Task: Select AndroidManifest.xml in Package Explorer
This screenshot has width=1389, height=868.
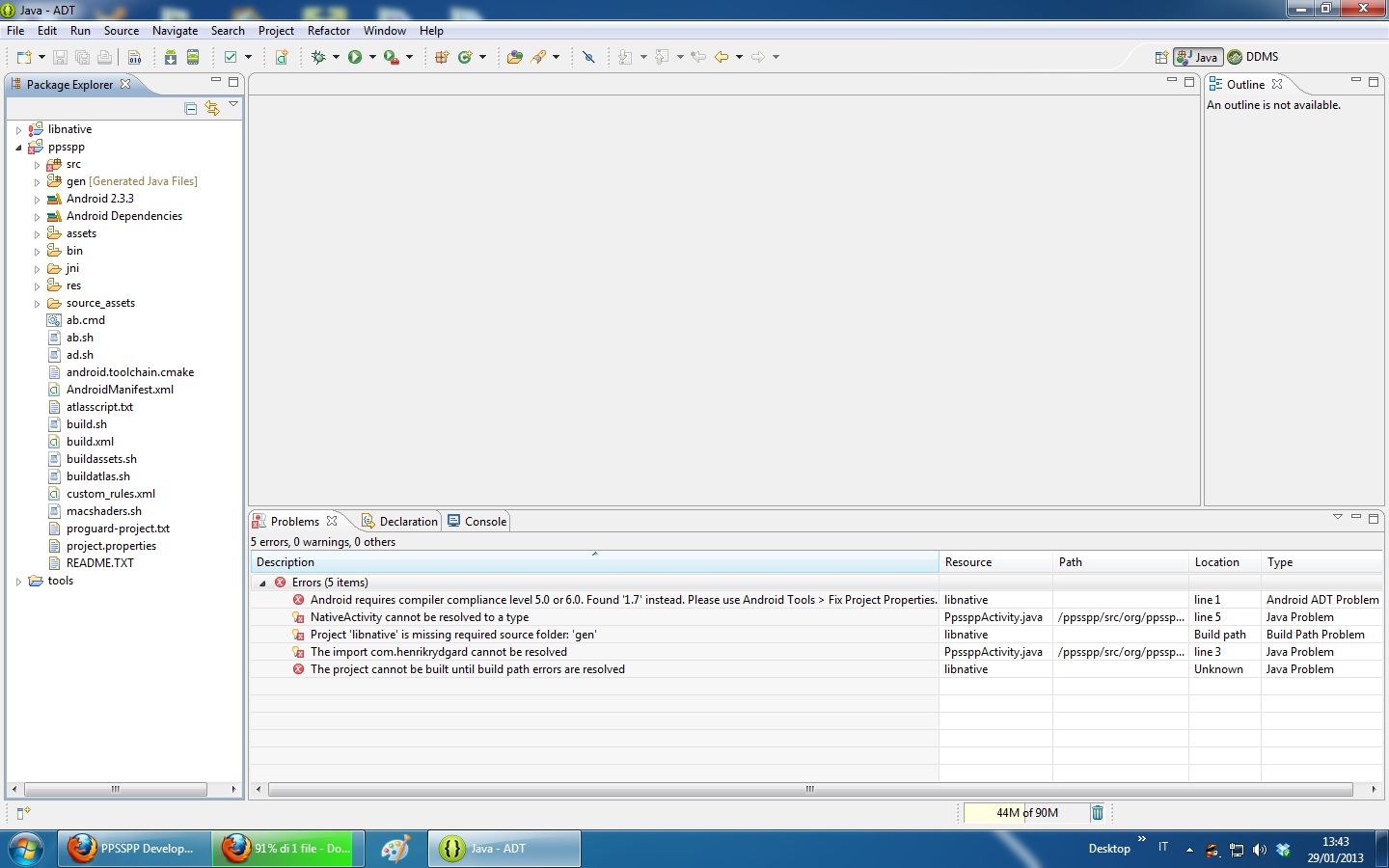Action: click(120, 390)
